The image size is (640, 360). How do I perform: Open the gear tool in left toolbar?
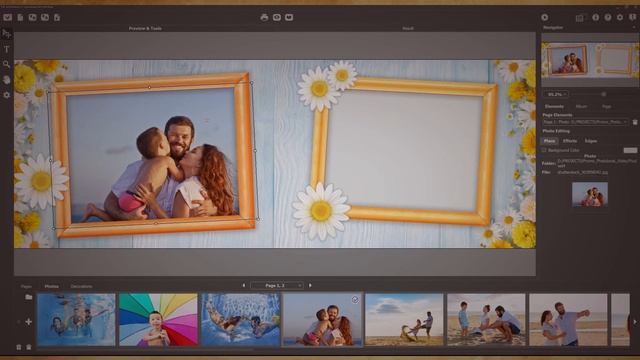[x=7, y=95]
